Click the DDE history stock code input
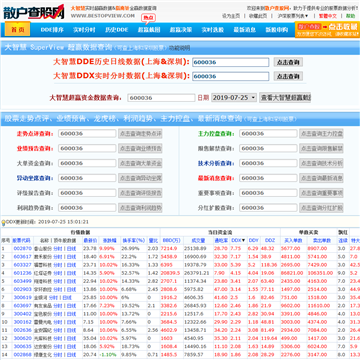Image resolution: width=360 pixels, height=360 pixels. point(230,62)
